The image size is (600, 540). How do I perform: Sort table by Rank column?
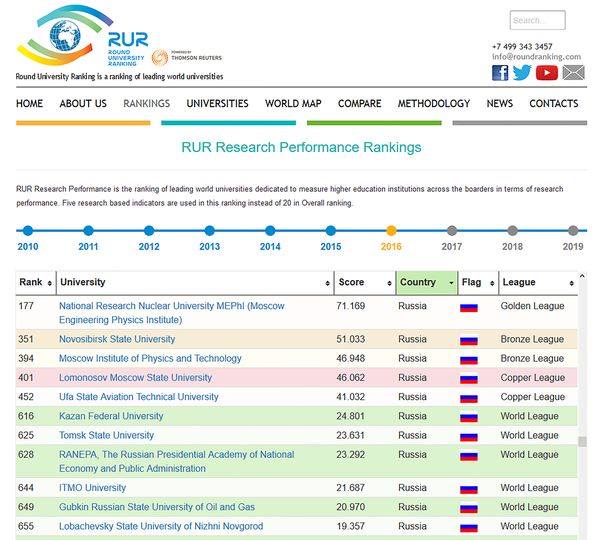[x=35, y=283]
